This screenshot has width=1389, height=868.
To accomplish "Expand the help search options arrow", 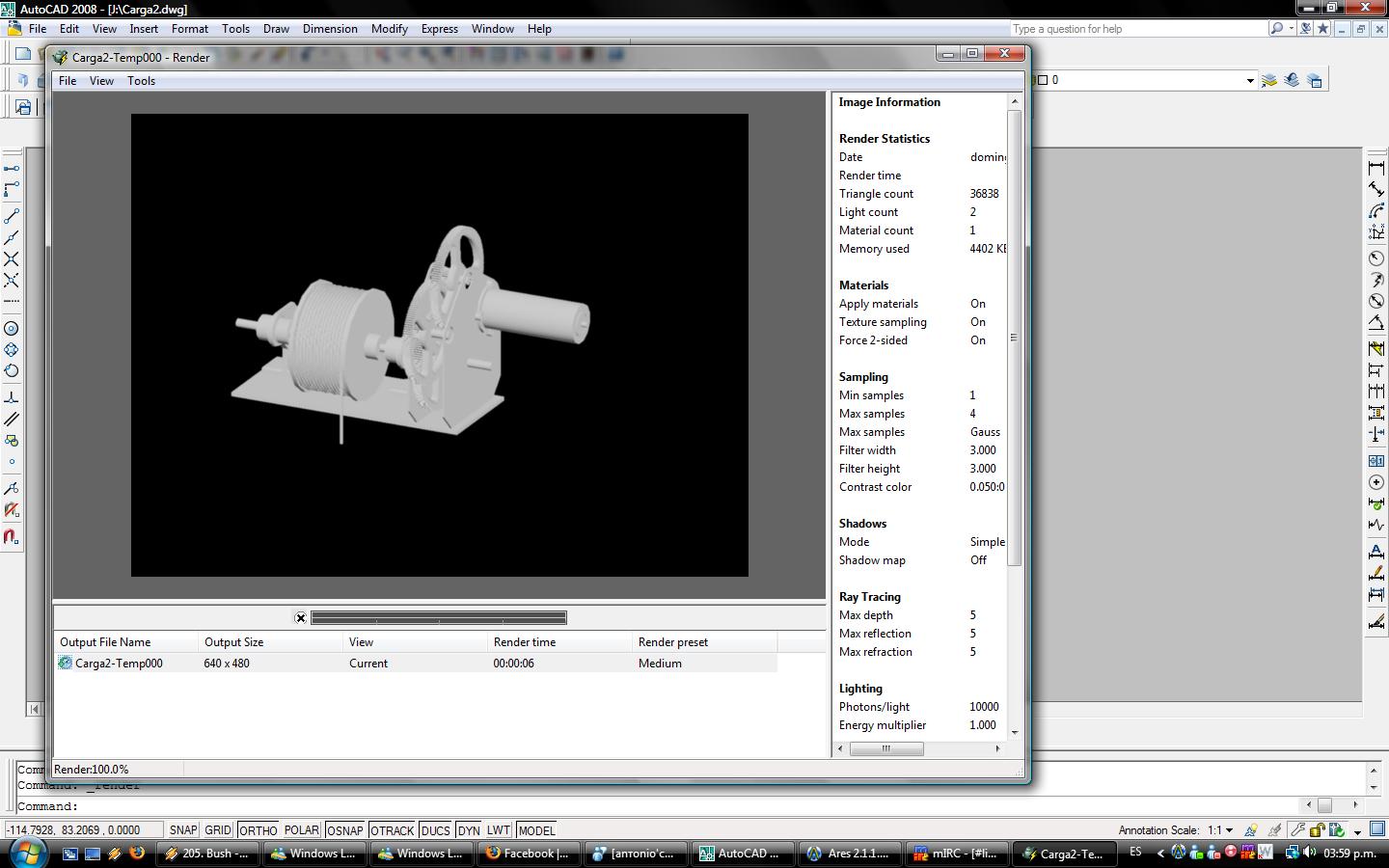I will click(1291, 29).
